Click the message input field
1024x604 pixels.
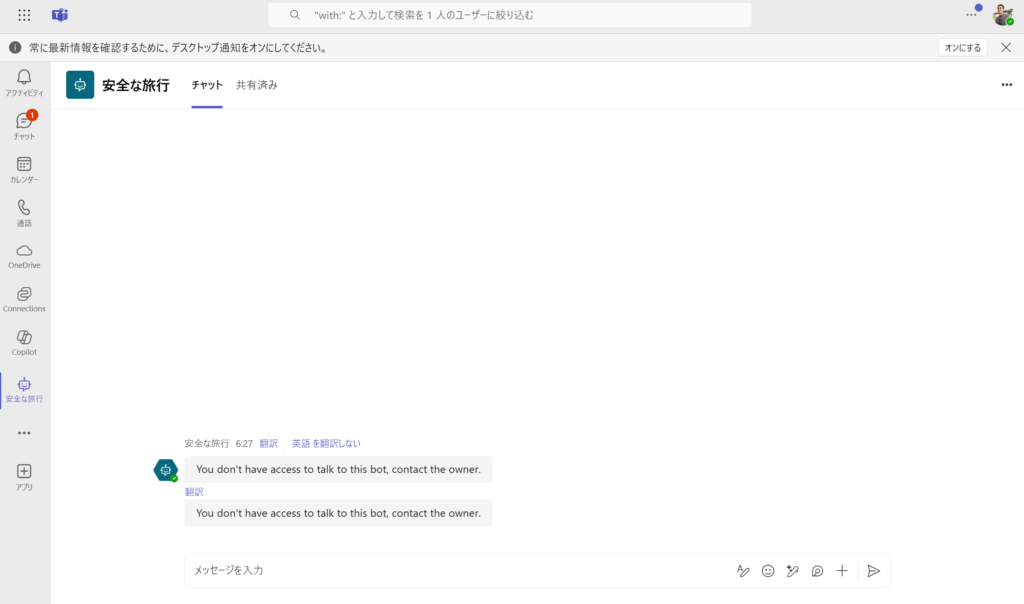450,570
